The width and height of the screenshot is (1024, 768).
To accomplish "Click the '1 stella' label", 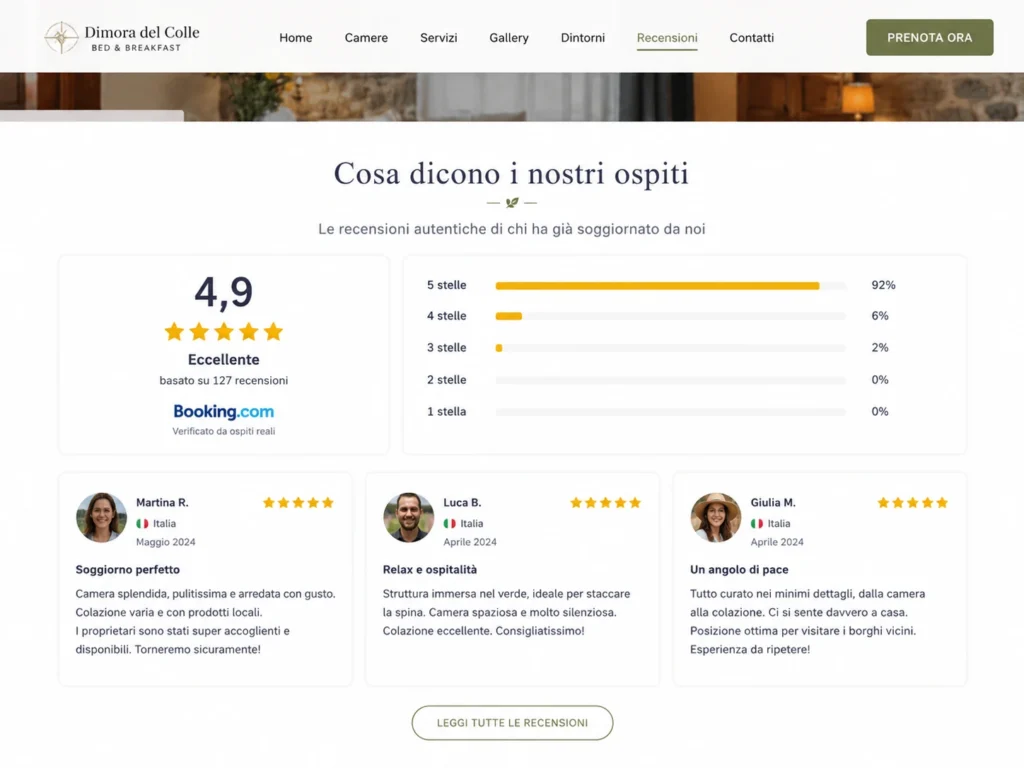I will [447, 411].
